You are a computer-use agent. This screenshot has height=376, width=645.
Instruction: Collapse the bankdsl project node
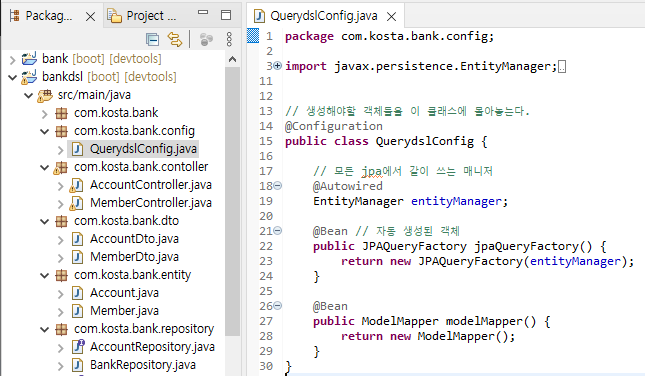coord(12,77)
